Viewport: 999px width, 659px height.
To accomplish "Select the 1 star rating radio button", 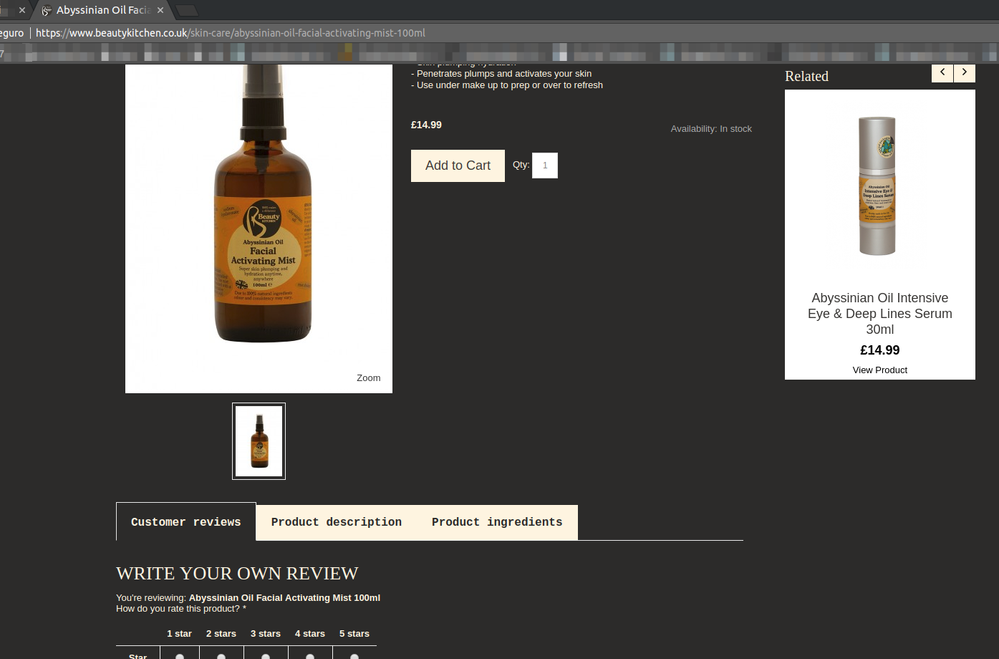I will pos(180,656).
